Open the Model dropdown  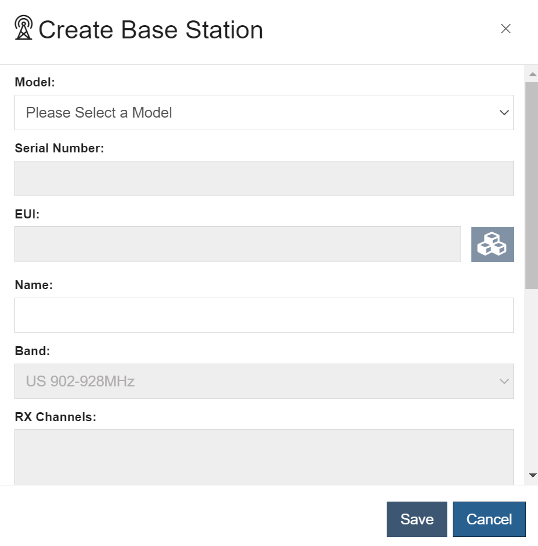click(264, 112)
